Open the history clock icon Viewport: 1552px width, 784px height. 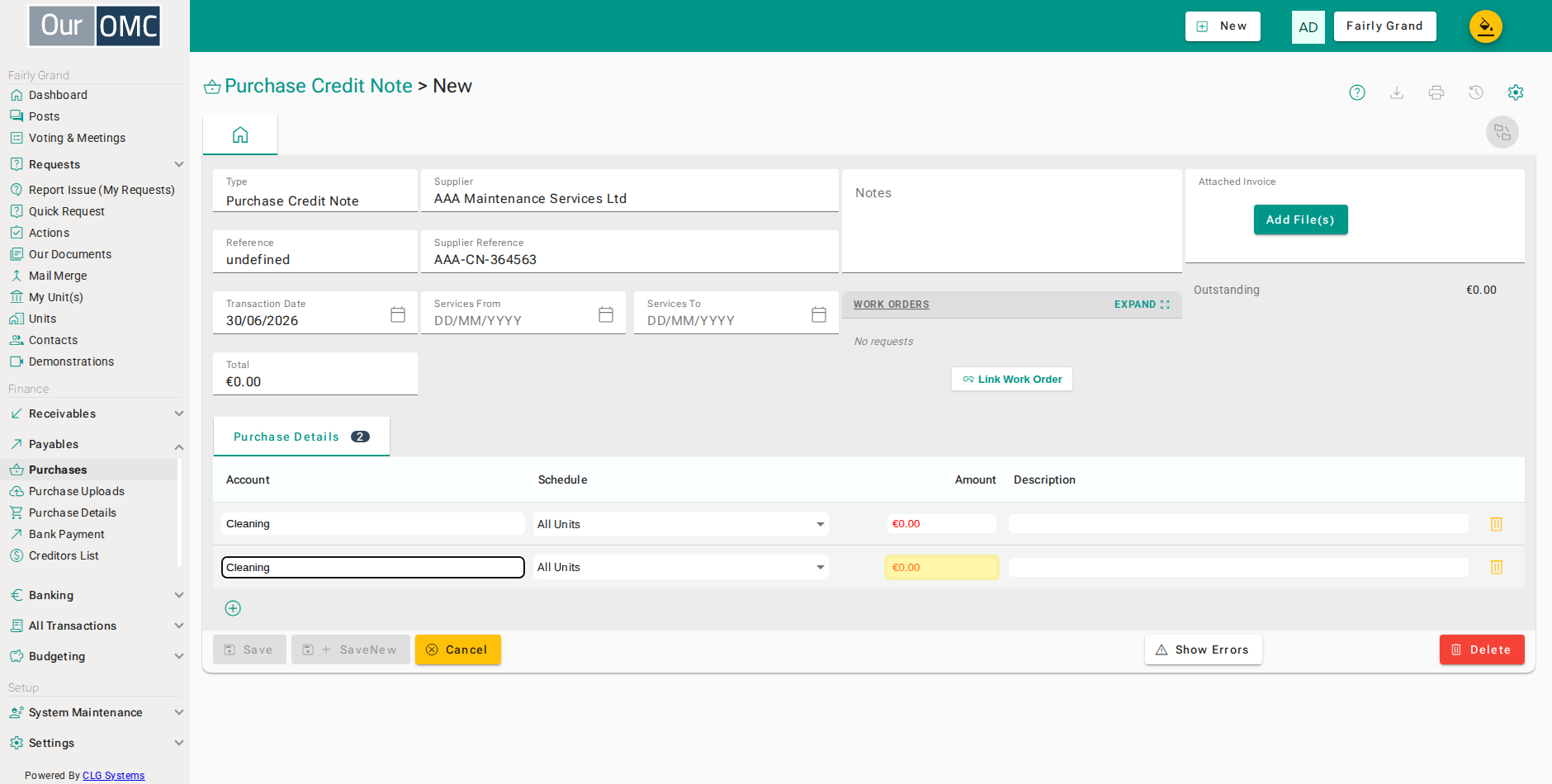pos(1476,92)
